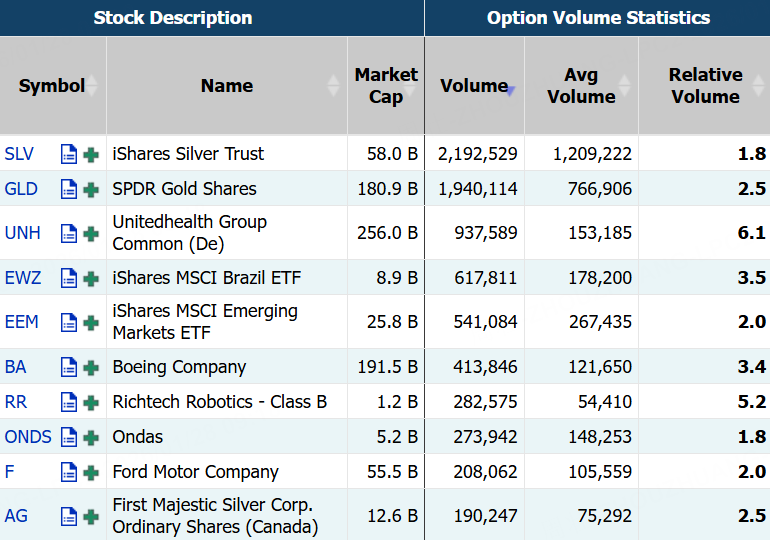Screen dimensions: 770x540
Task: Open the SLV ticker symbol link
Action: point(19,154)
